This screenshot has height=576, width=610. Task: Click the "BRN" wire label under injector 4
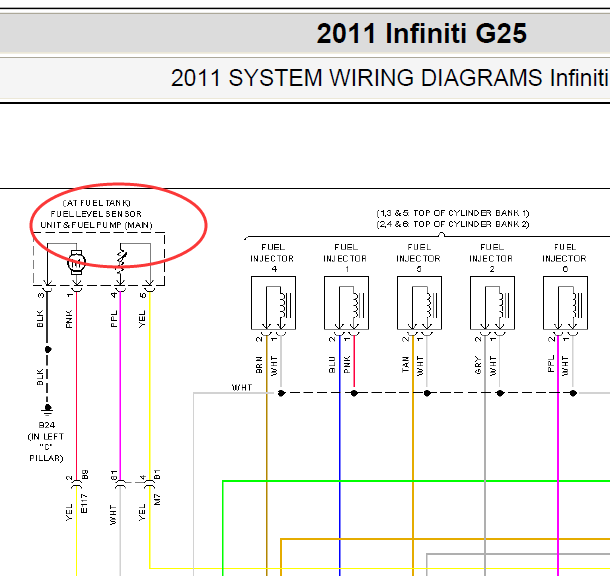click(x=259, y=365)
